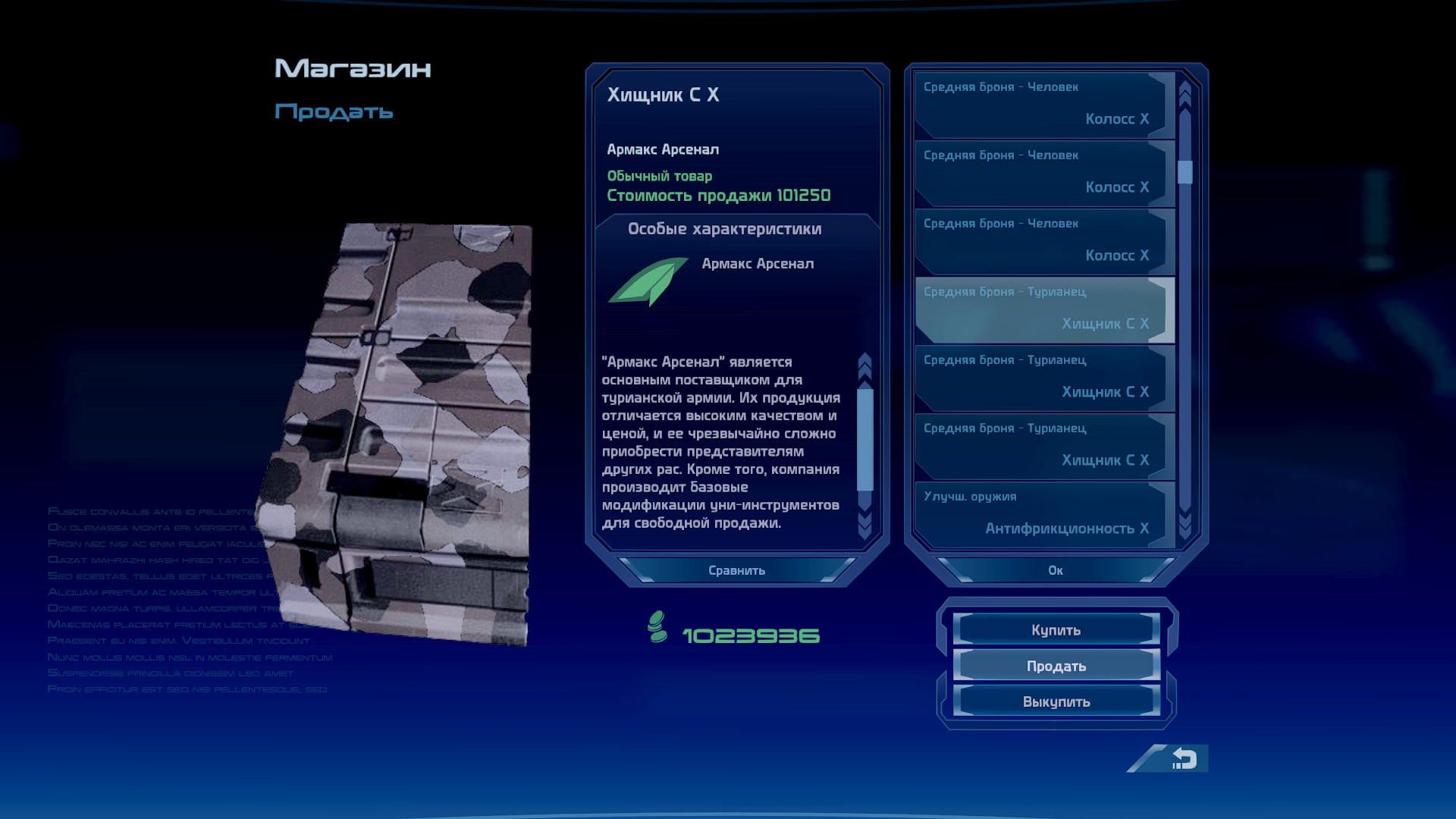This screenshot has height=819, width=1456.
Task: Click inventory list scroll-up double chevron
Action: coord(1185,94)
